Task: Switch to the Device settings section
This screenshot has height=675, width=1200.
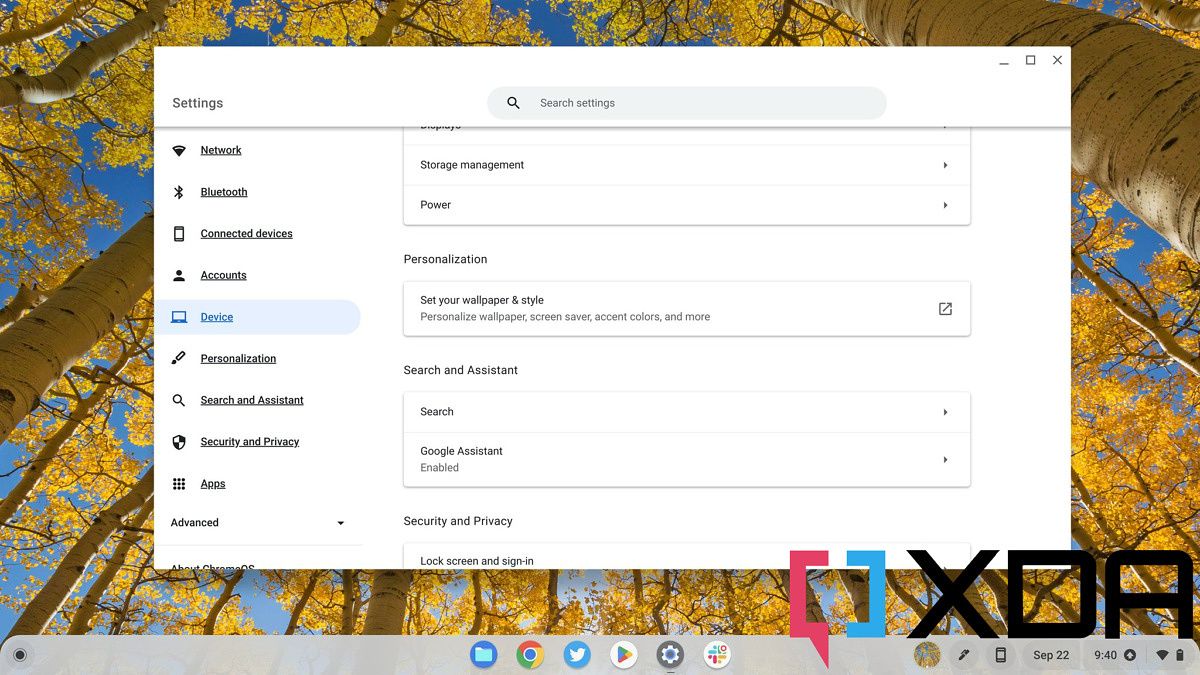Action: tap(216, 316)
